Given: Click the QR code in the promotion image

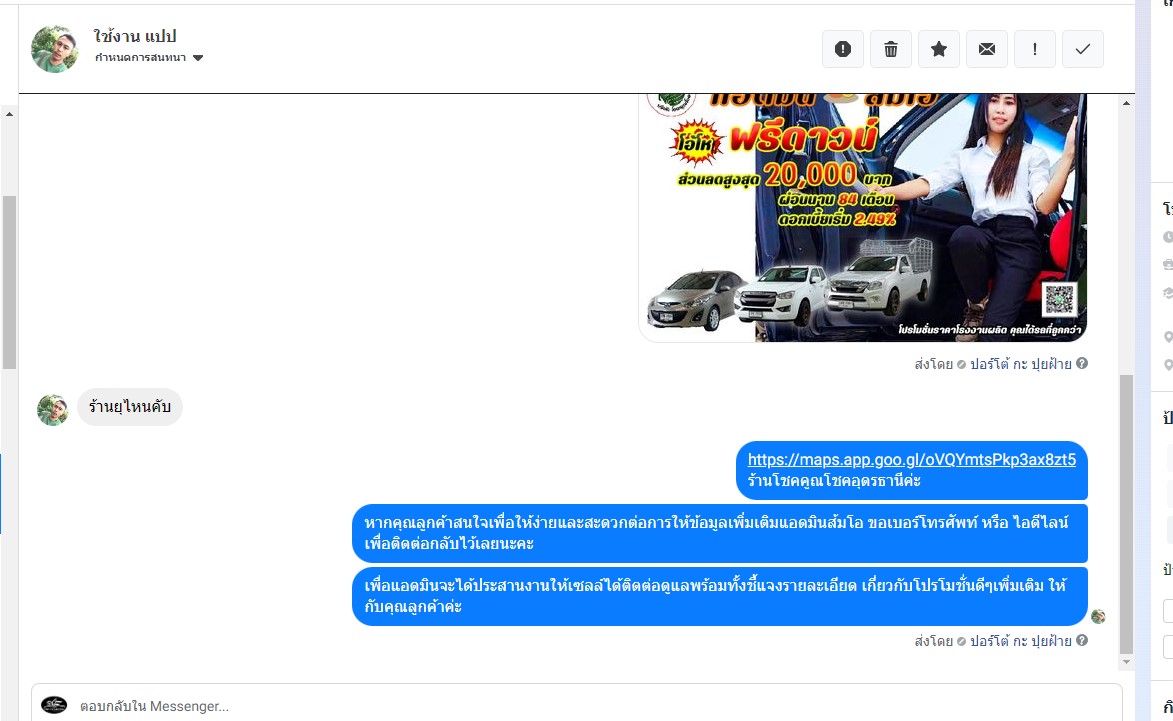Looking at the screenshot, I should click(1059, 299).
